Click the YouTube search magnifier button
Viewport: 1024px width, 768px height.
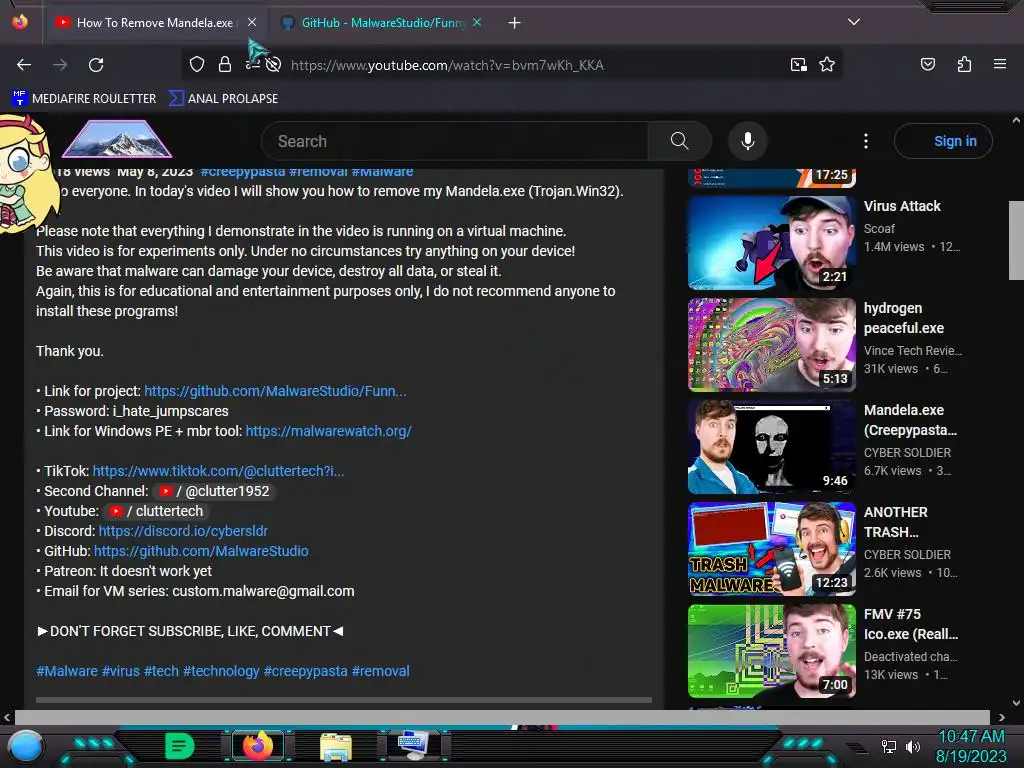[679, 141]
